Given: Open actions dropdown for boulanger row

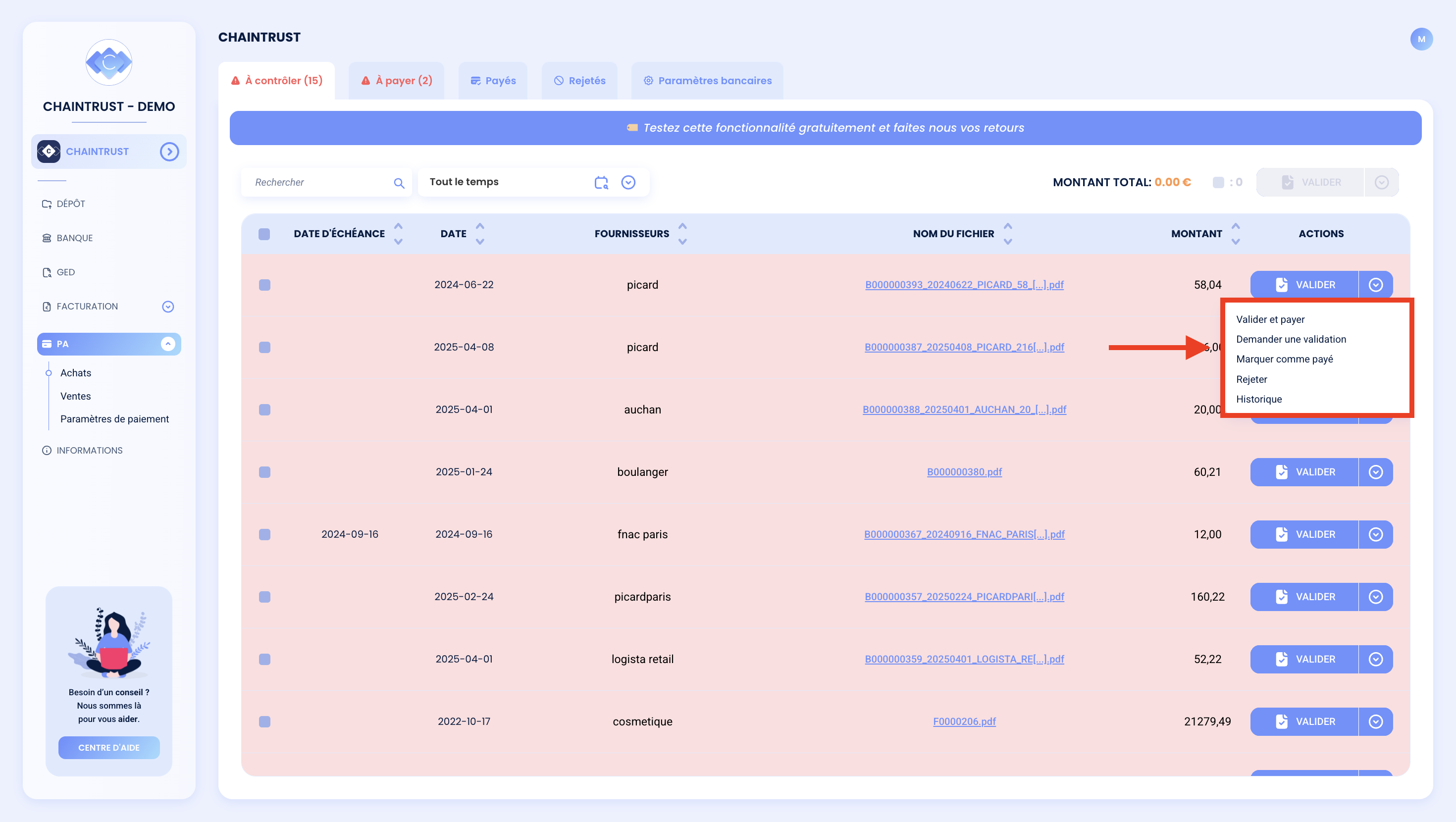Looking at the screenshot, I should click(x=1375, y=472).
